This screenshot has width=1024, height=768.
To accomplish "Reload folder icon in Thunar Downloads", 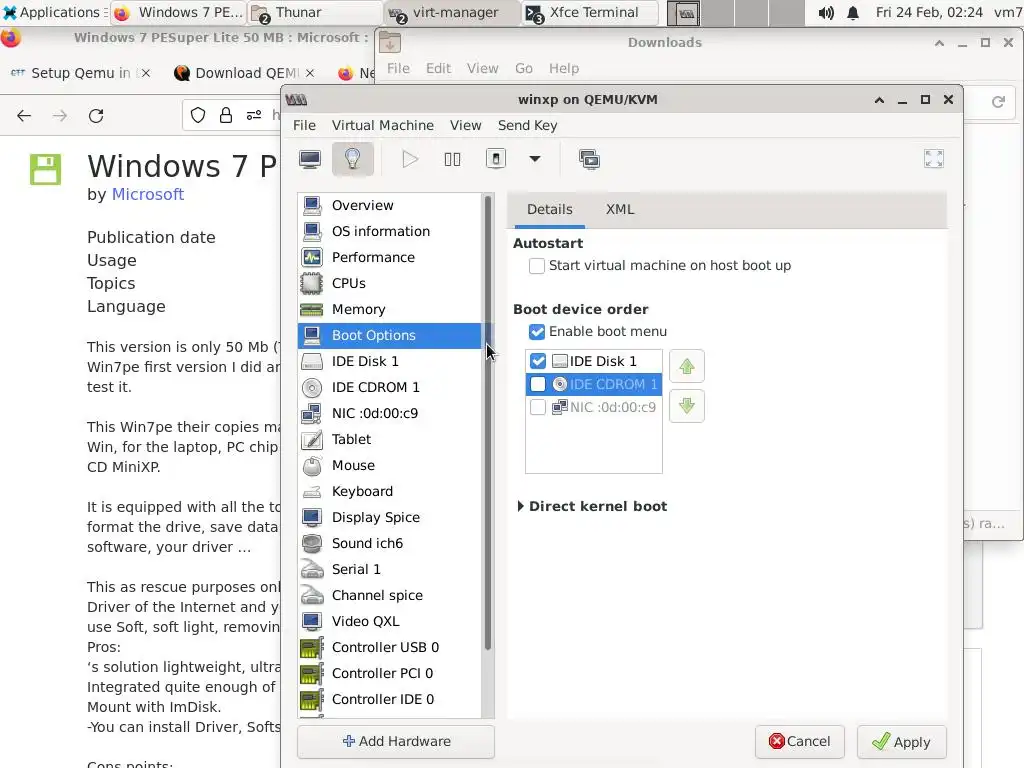I will click(998, 102).
